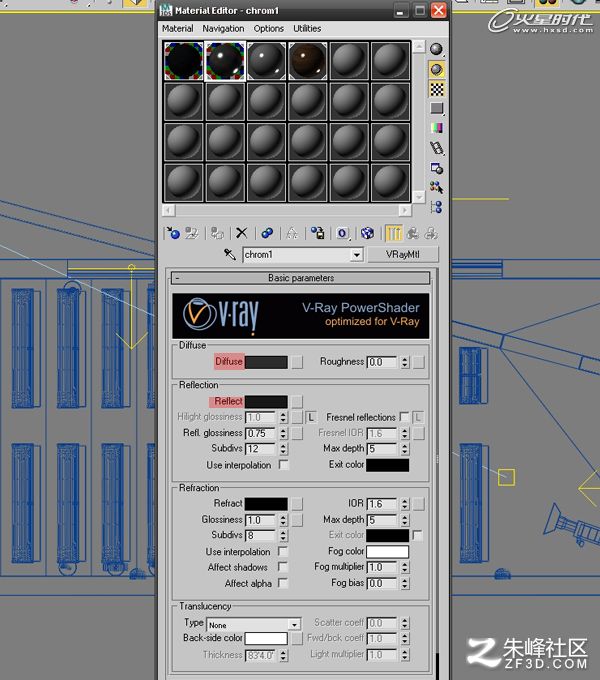Click the sample slots horizontal scroll right arrow

coord(404,210)
